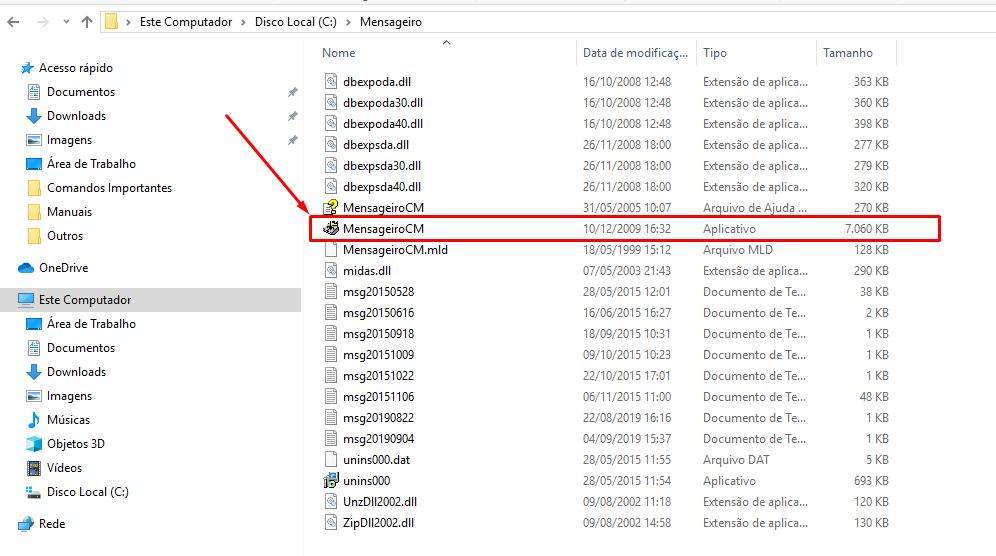
Task: Click the MensageiroCM help file icon
Action: (x=331, y=207)
